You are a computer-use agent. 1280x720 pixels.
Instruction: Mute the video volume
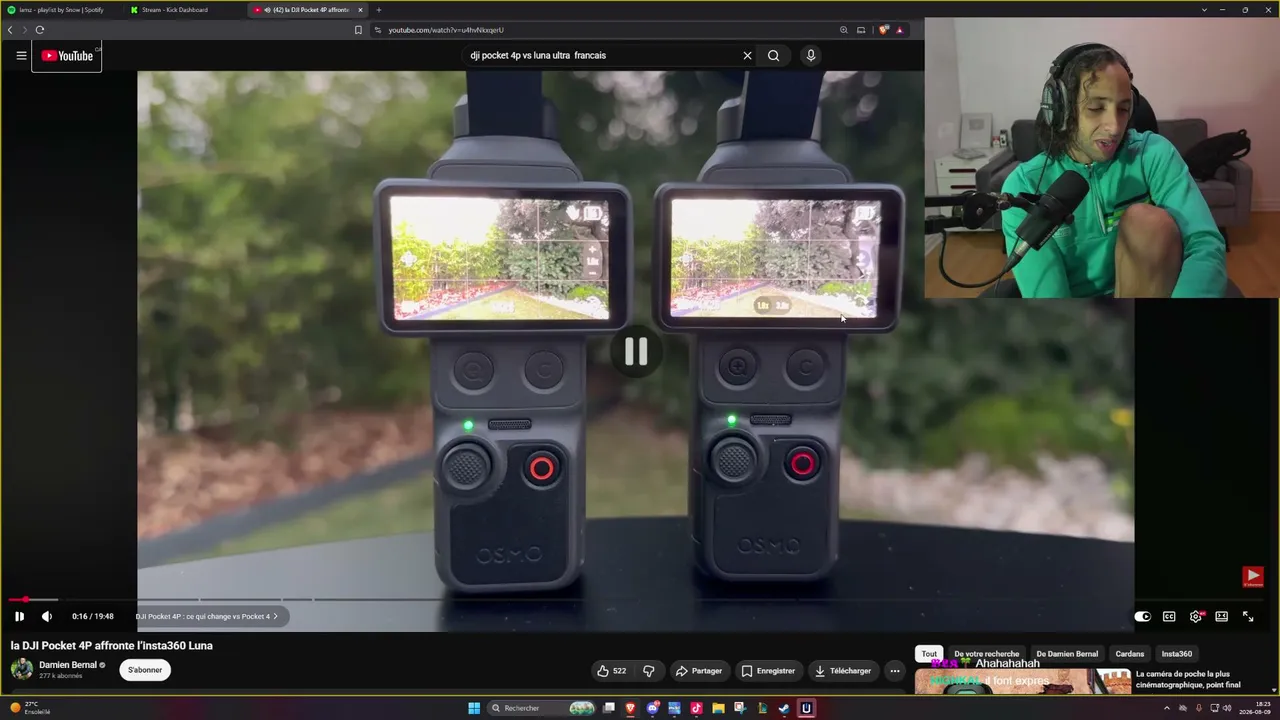point(47,617)
